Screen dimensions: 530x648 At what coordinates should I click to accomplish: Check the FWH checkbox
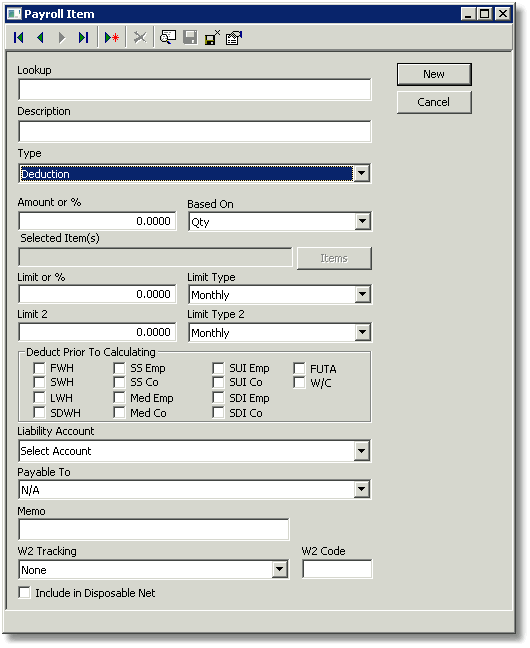(40, 368)
